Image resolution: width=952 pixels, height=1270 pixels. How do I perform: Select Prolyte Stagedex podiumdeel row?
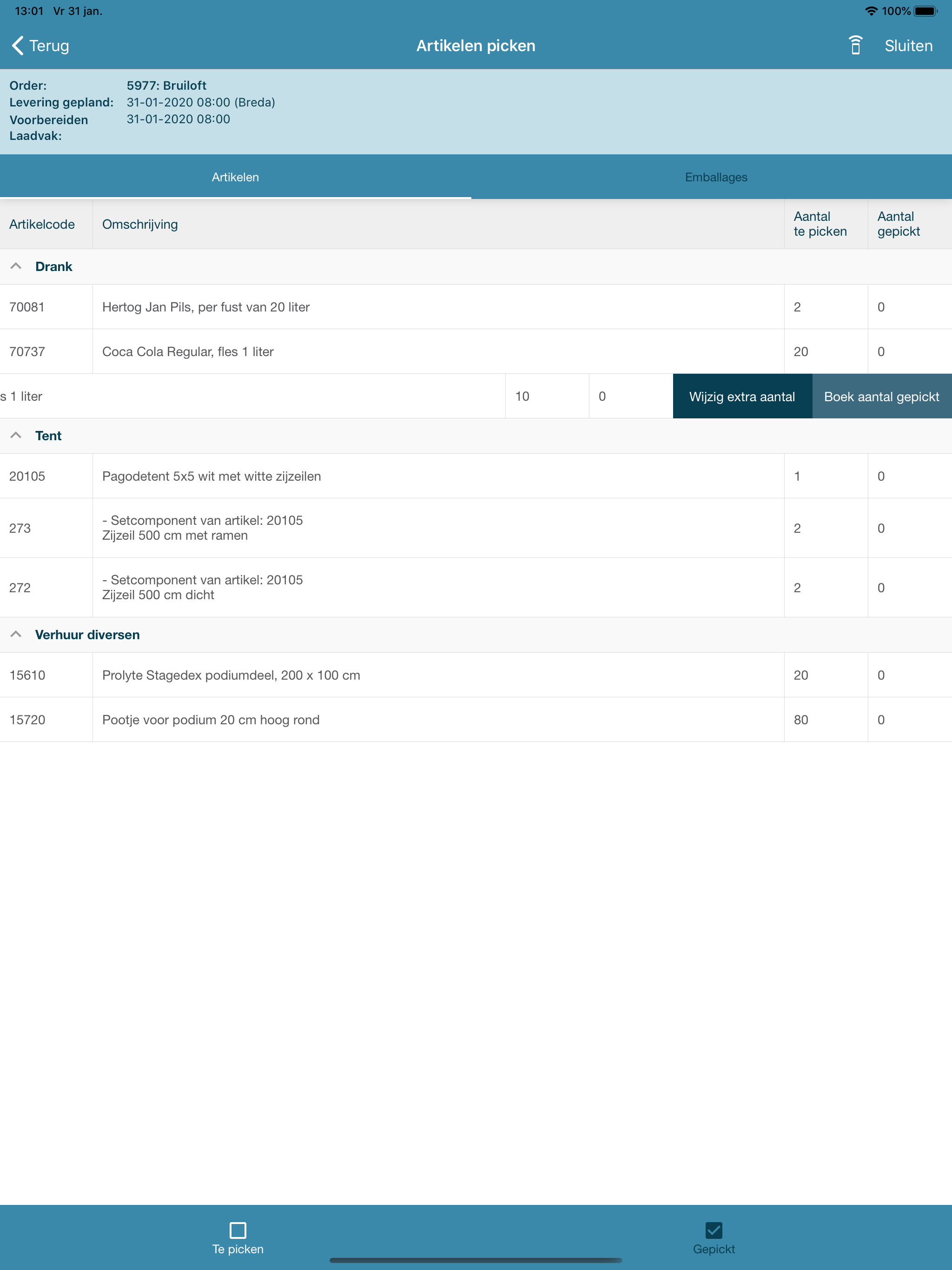[476, 675]
